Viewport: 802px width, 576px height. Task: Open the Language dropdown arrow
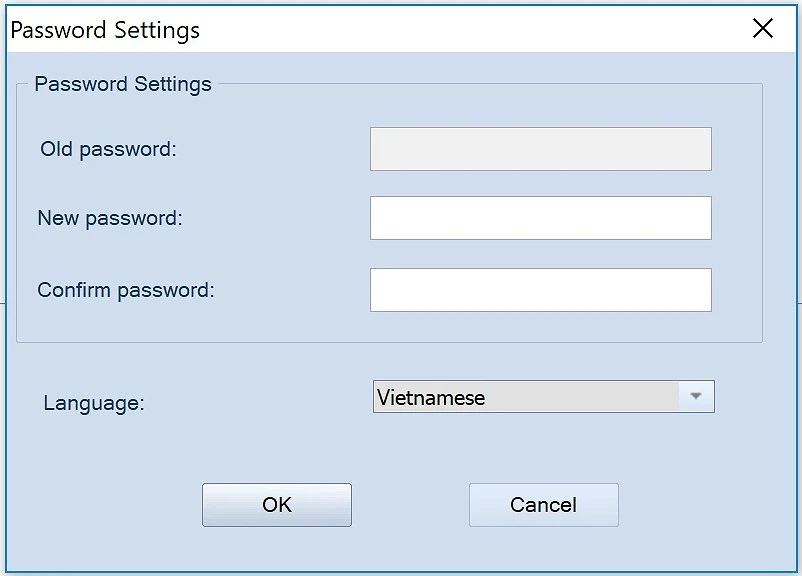(696, 397)
